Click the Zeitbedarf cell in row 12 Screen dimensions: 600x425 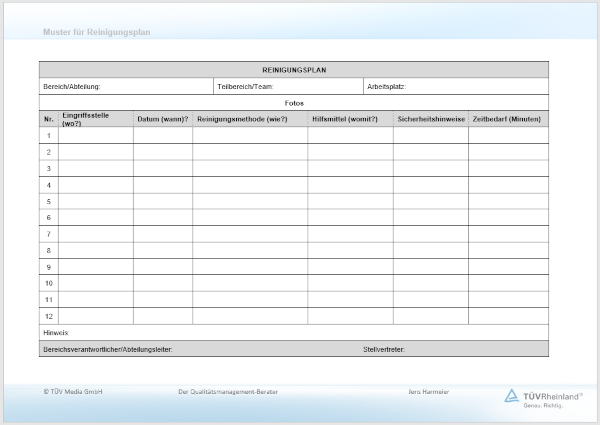(508, 316)
